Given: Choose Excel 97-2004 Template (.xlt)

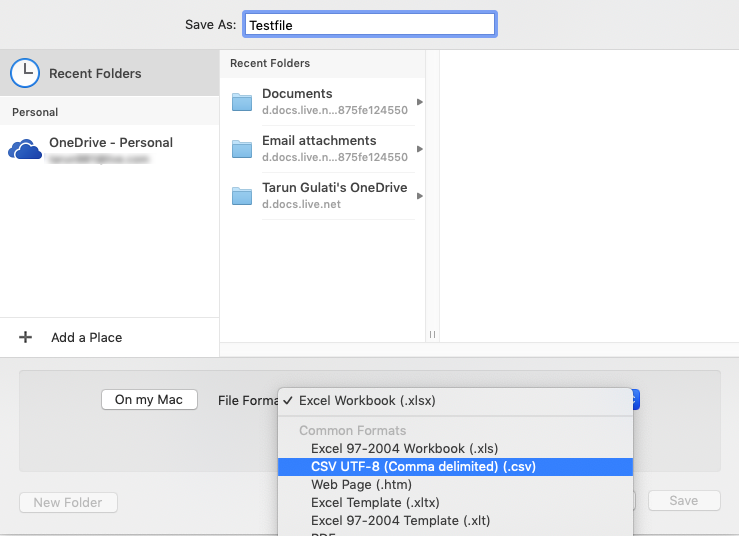Looking at the screenshot, I should tap(455, 520).
